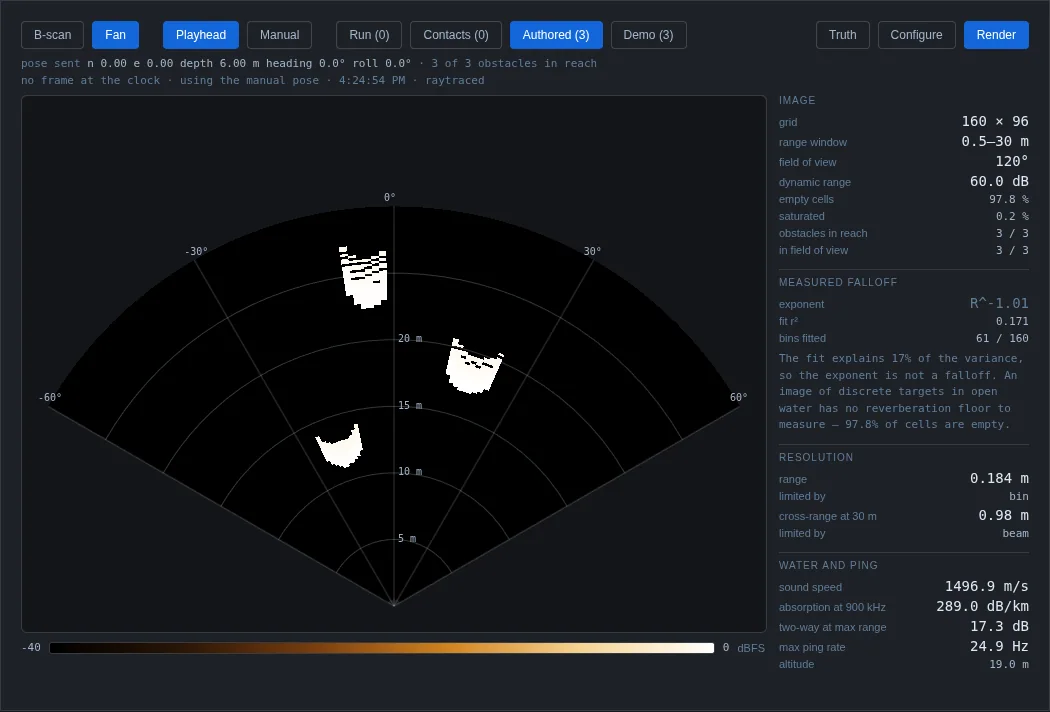Click the range resolution value 0.184 m
The height and width of the screenshot is (712, 1050).
tap(999, 478)
